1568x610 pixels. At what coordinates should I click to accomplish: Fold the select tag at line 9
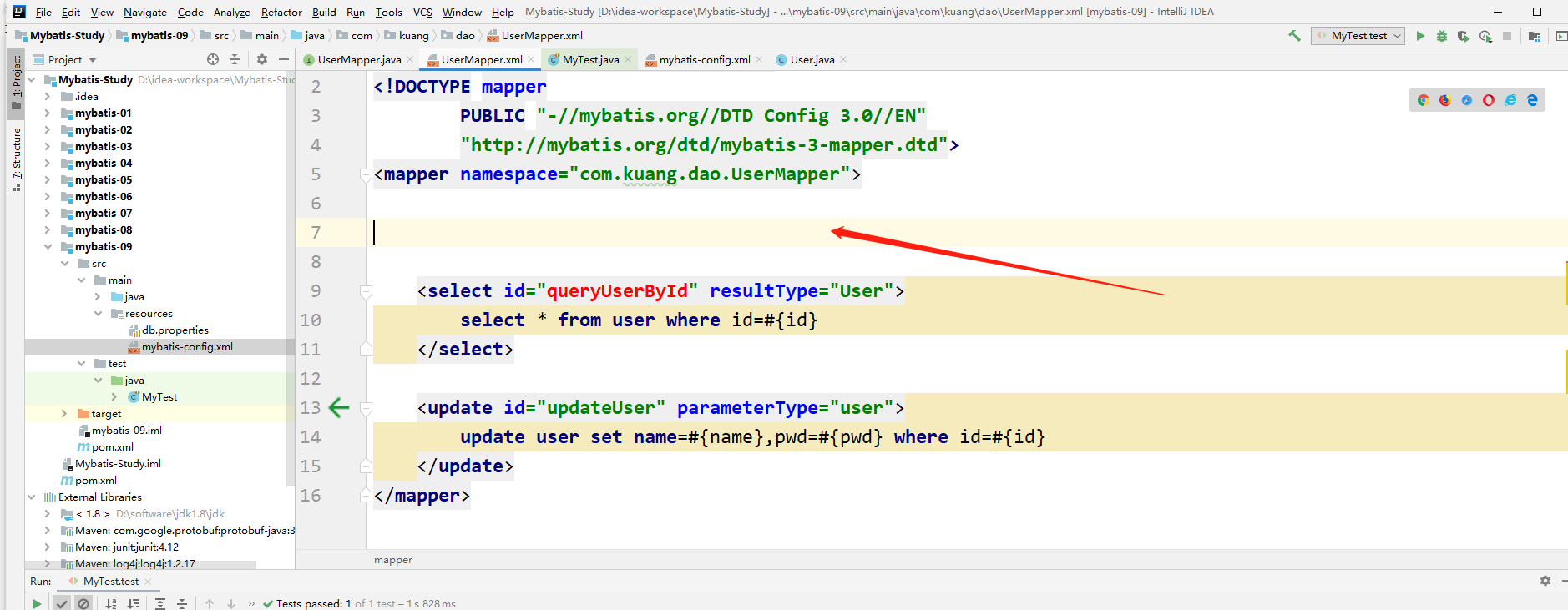point(366,291)
